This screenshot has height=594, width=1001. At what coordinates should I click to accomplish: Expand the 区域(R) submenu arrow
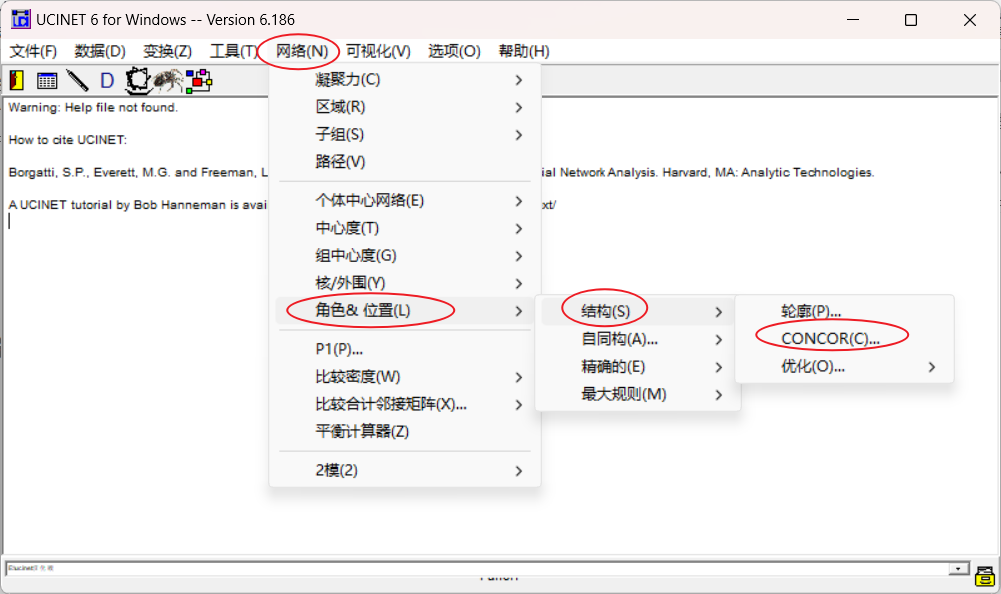click(x=519, y=107)
